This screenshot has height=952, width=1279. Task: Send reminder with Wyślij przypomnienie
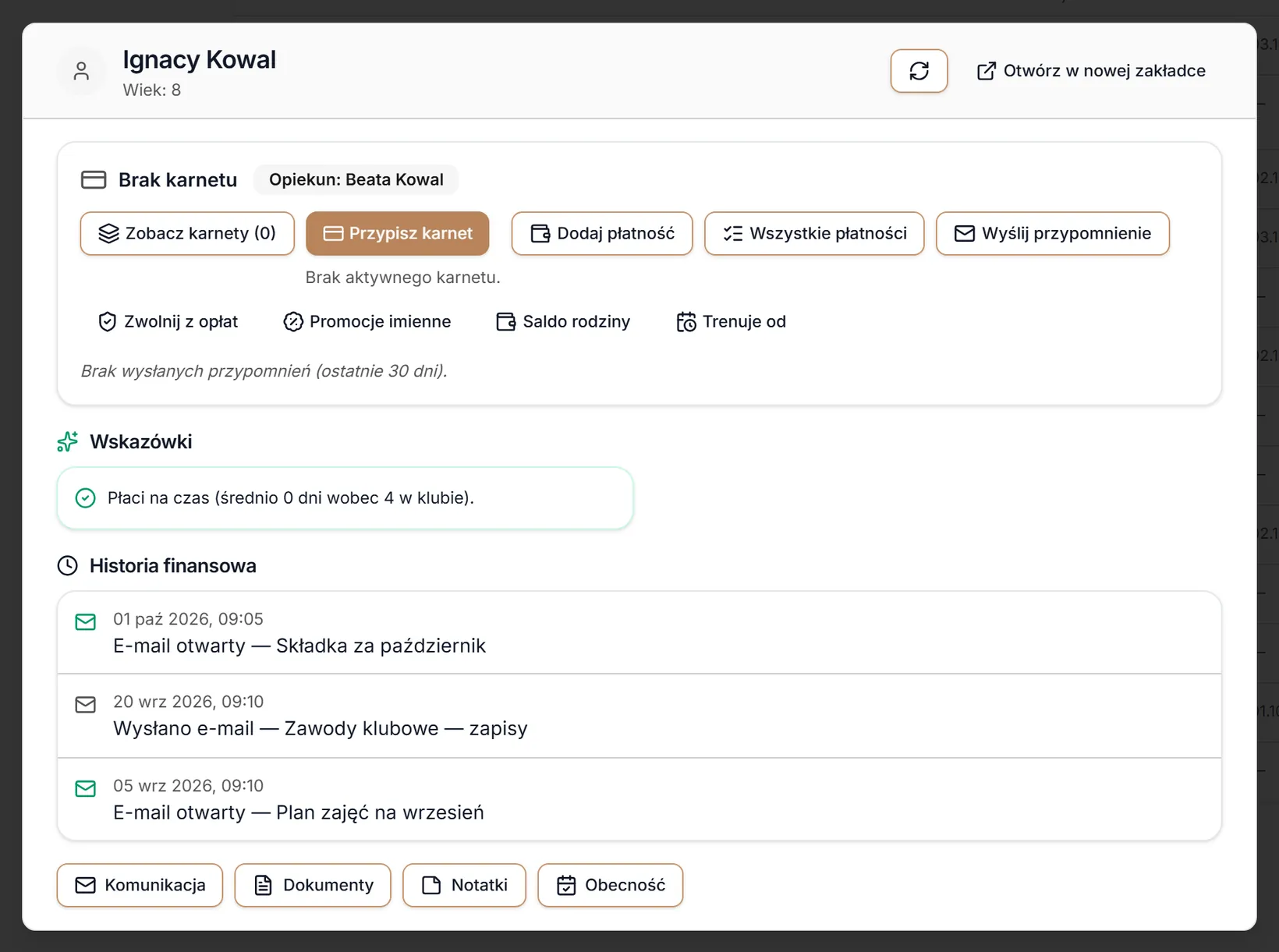point(1053,233)
